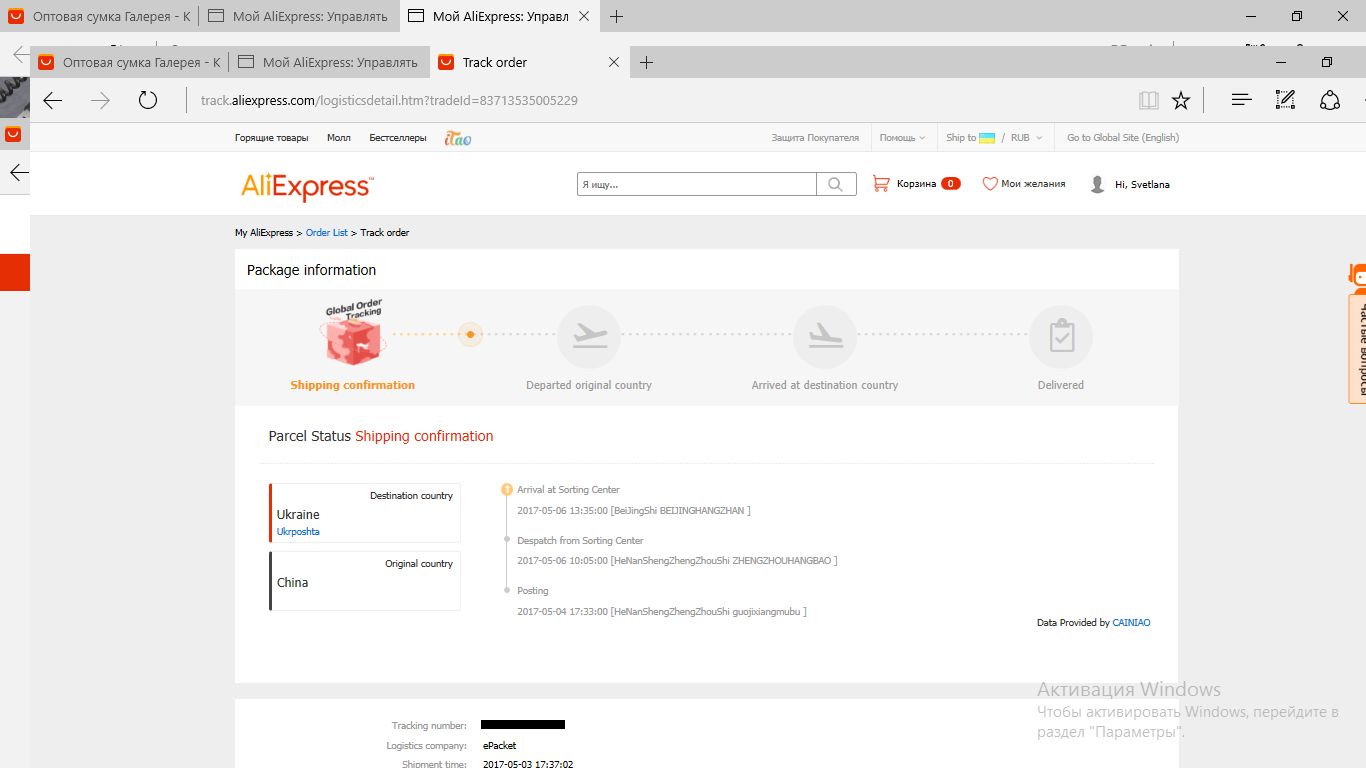
Task: Open Горящие товары link
Action: point(271,138)
